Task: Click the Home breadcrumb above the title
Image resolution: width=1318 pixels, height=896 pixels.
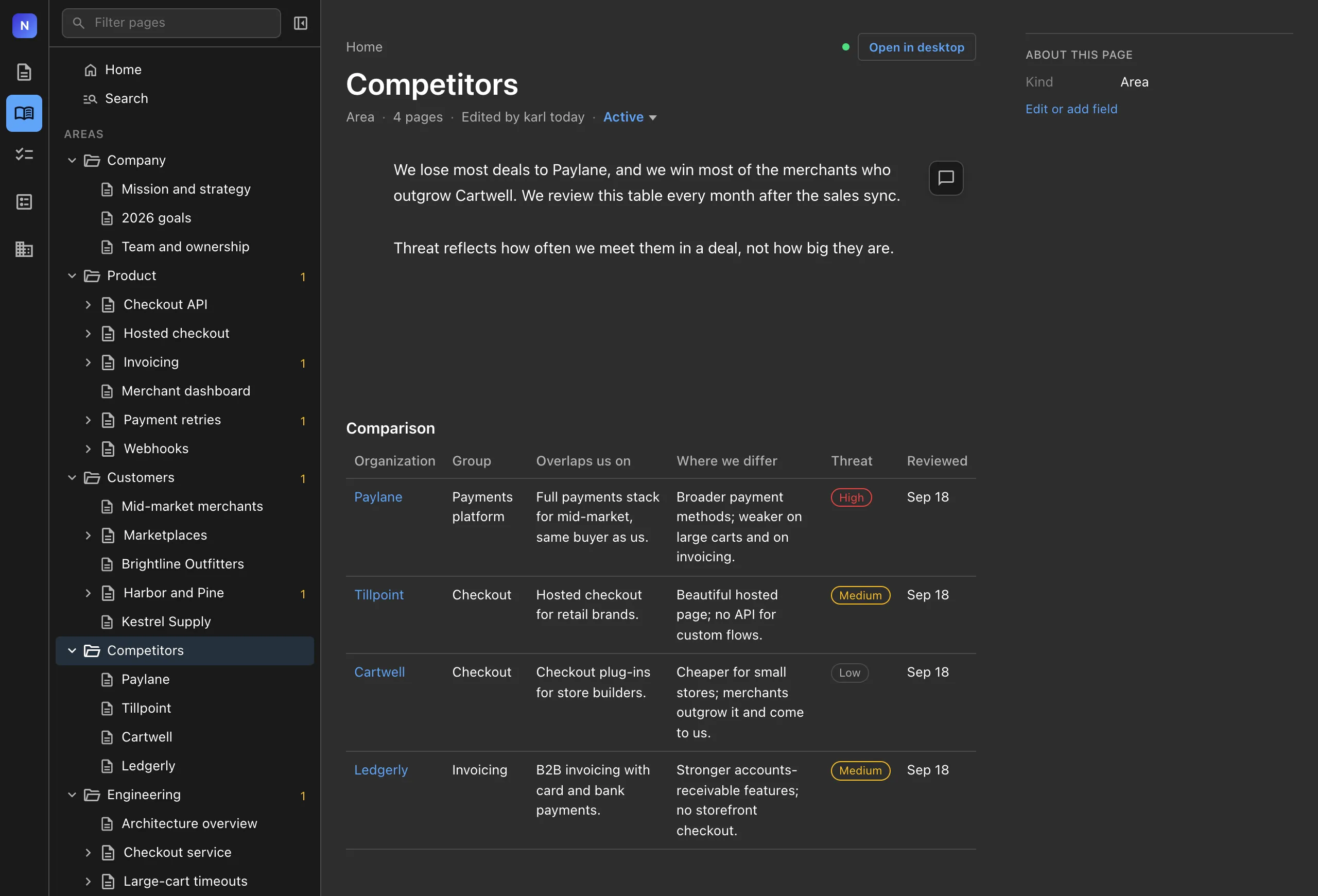Action: [364, 47]
